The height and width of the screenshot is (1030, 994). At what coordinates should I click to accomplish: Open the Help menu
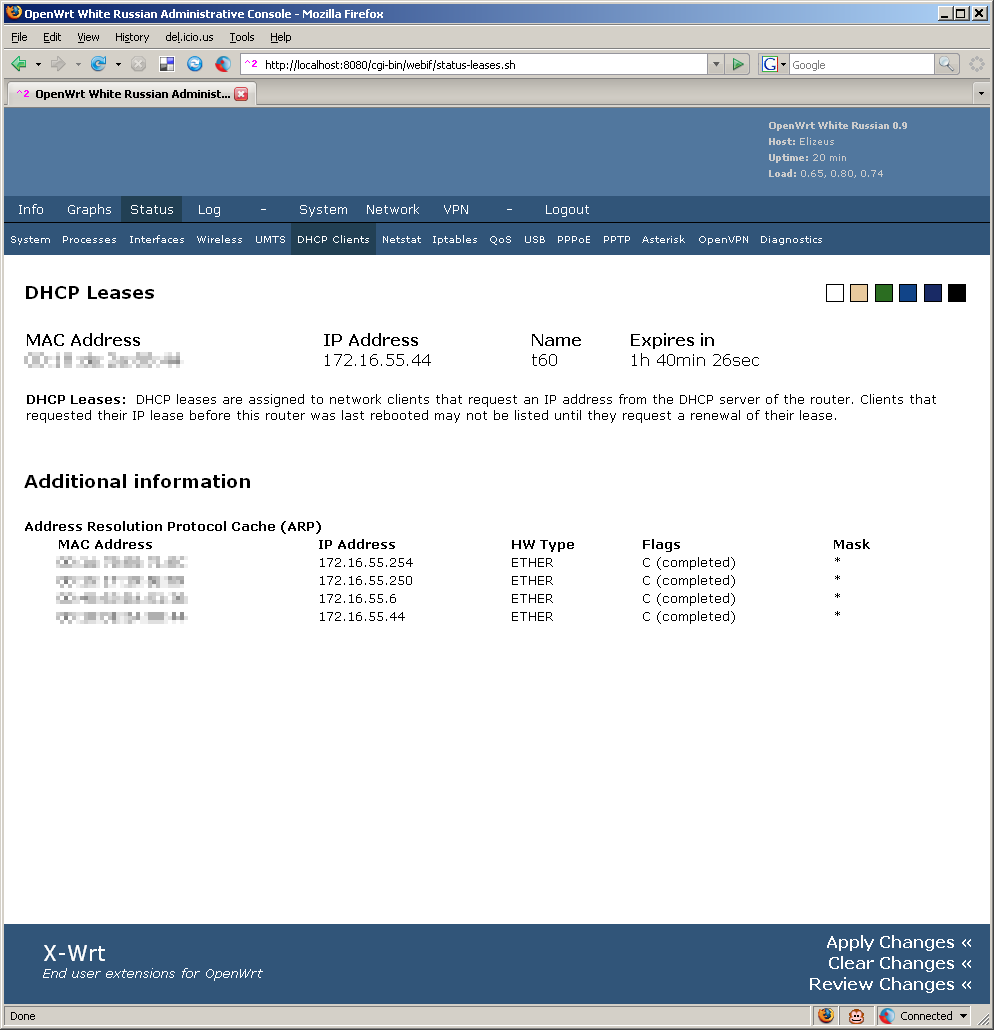281,37
